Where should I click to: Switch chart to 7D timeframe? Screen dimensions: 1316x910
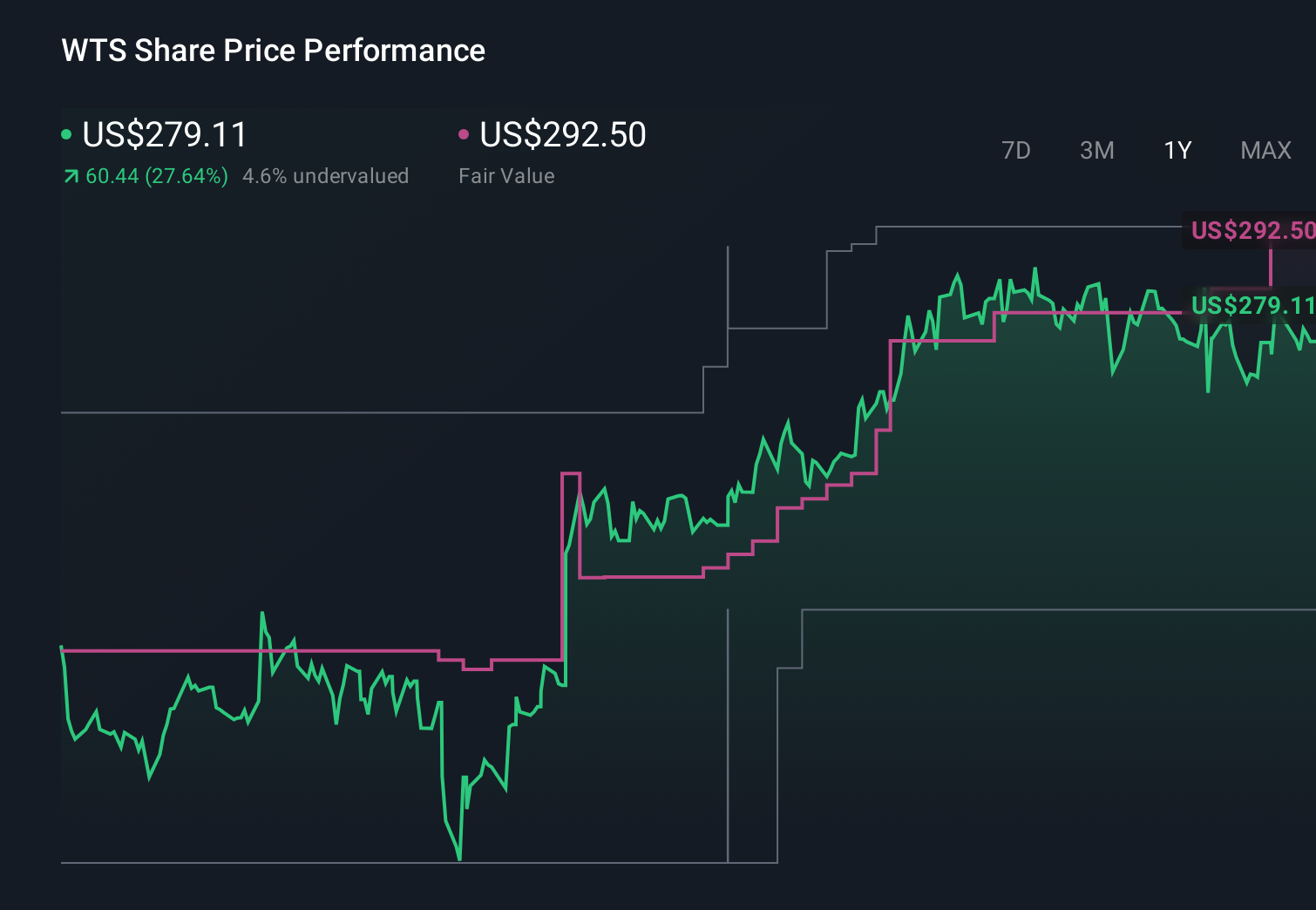click(x=1015, y=151)
